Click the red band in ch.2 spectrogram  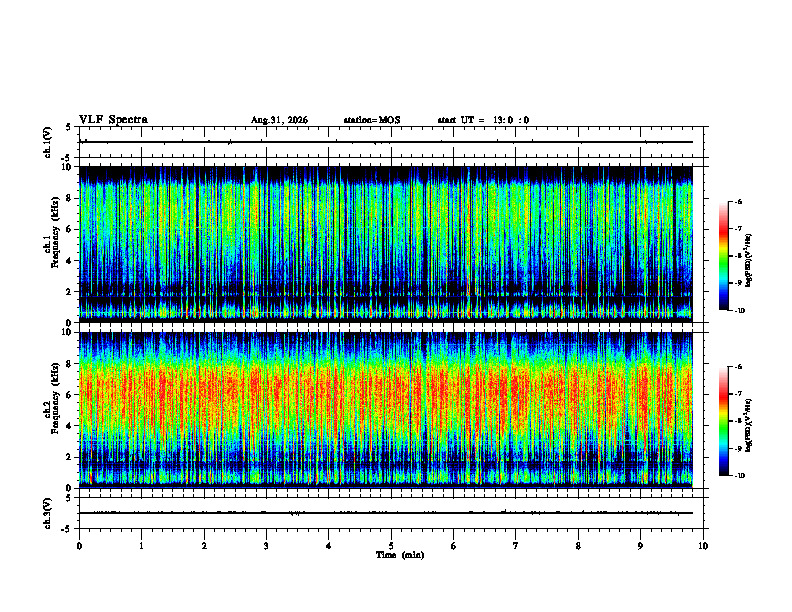386,389
